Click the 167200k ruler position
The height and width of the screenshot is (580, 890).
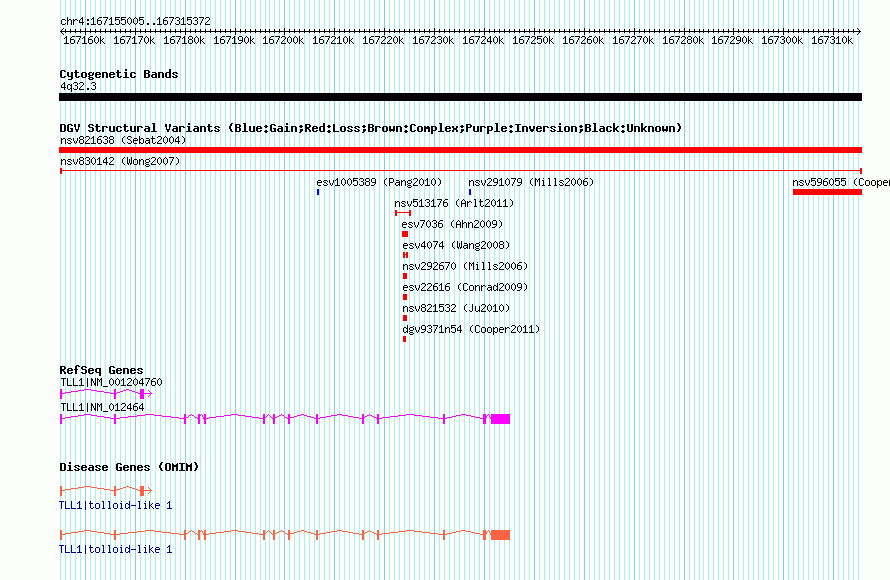(x=283, y=40)
